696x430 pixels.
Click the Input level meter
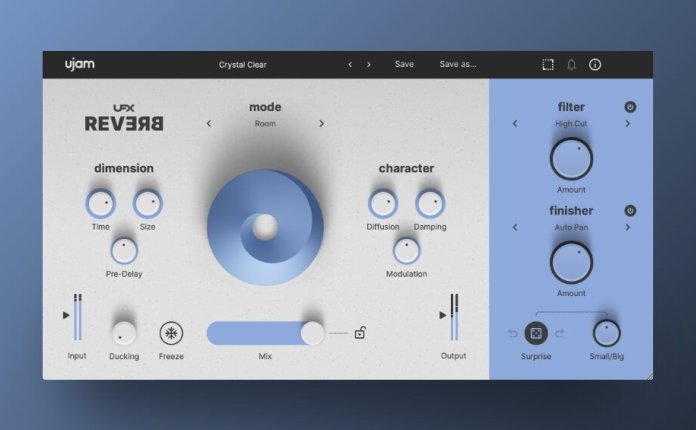pos(78,317)
